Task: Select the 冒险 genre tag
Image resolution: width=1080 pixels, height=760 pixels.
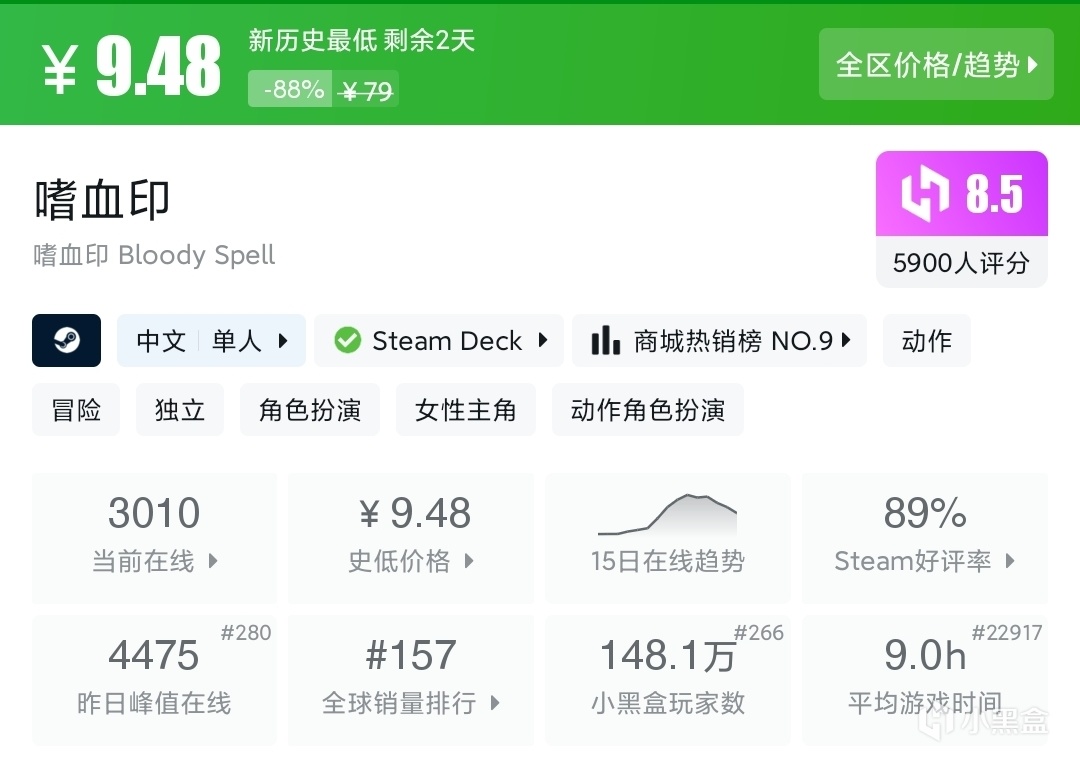Action: (x=76, y=410)
